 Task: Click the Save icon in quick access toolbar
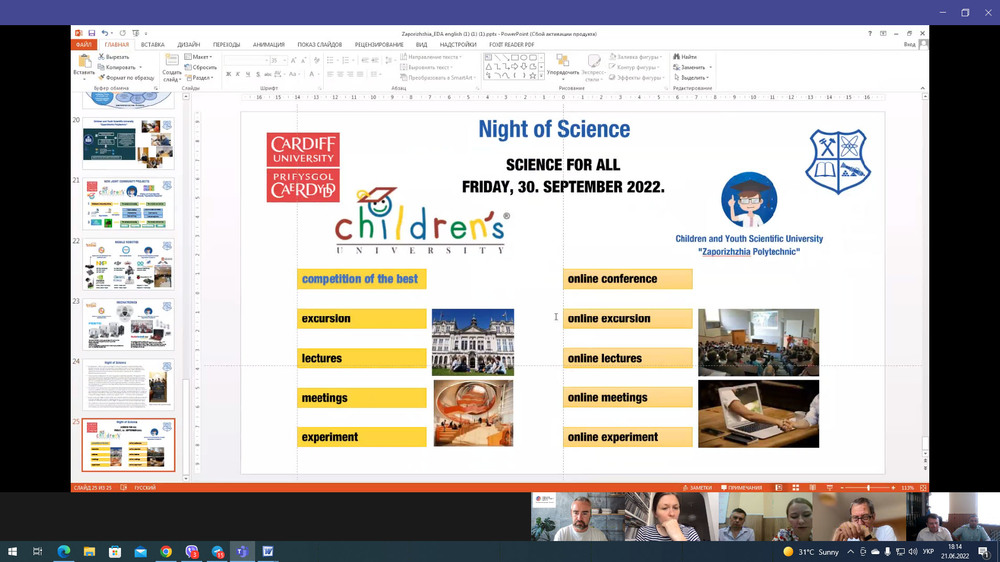click(91, 33)
